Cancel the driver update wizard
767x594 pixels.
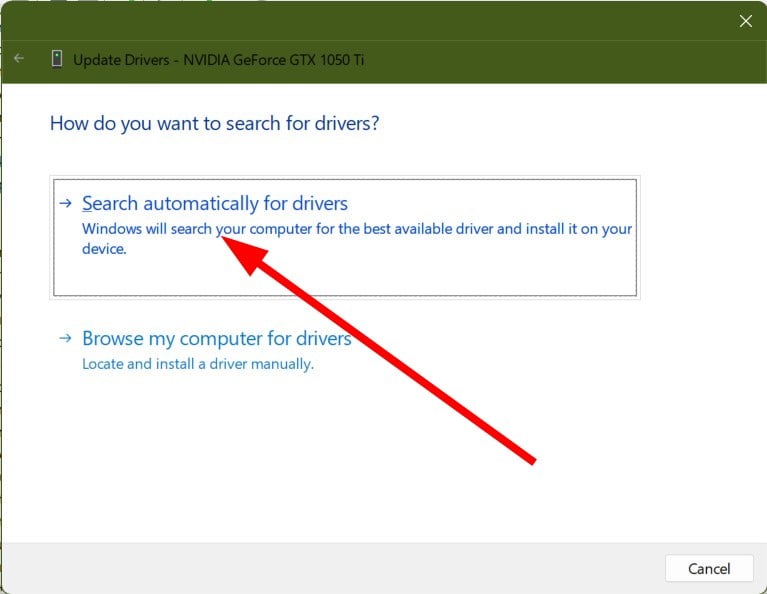tap(709, 568)
